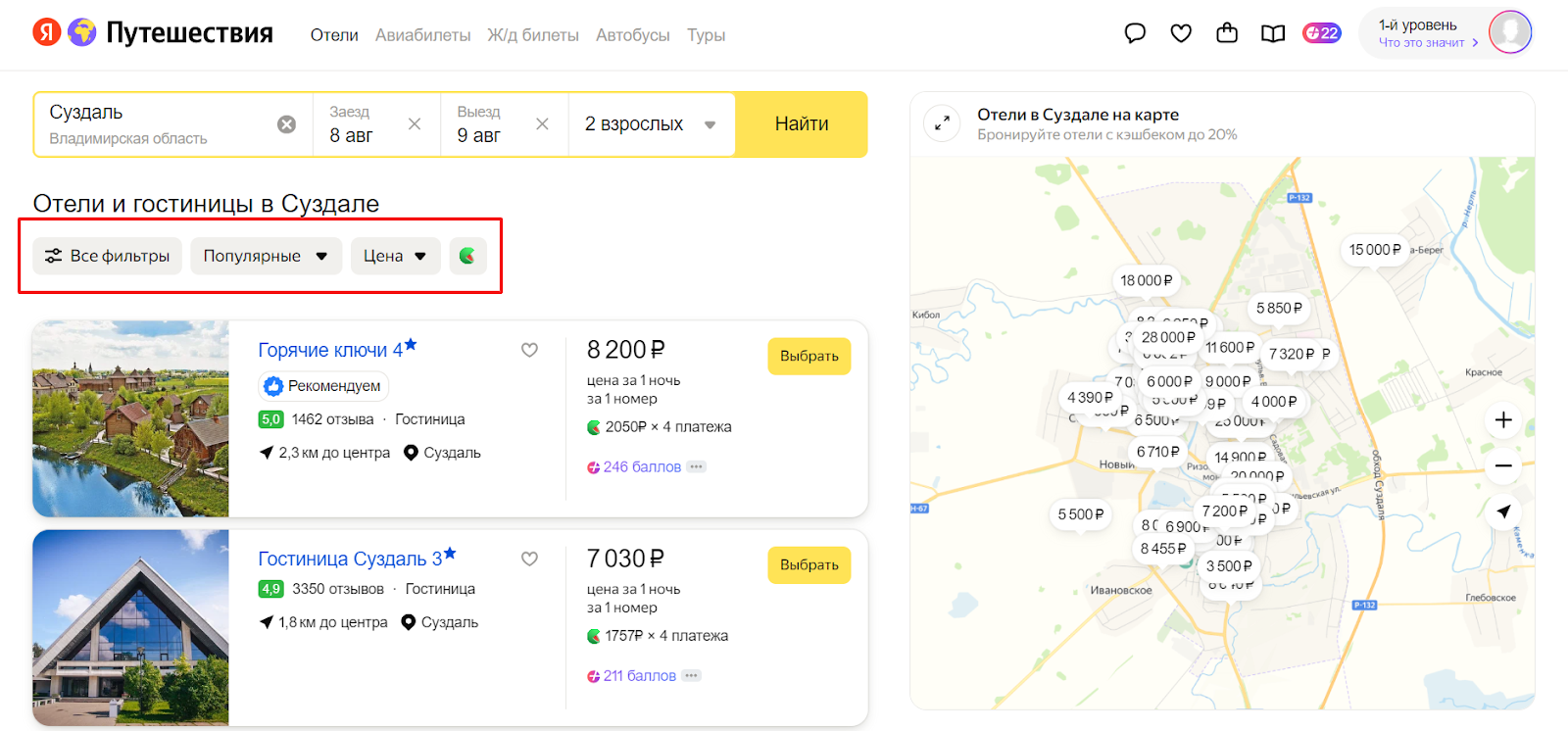Expand the map to fullscreen
Image resolution: width=1568 pixels, height=731 pixels.
(942, 123)
